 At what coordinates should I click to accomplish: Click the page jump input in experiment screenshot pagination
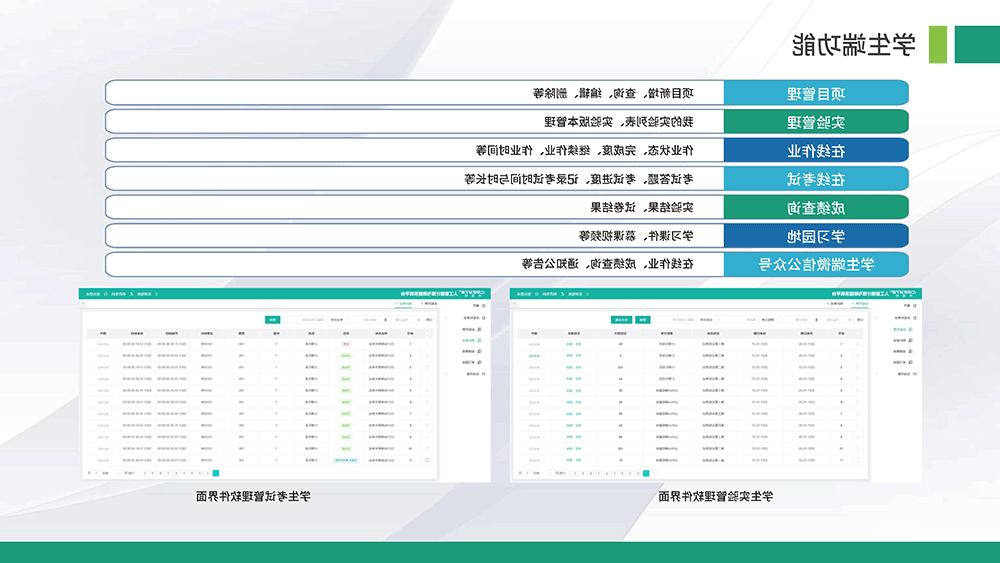click(x=528, y=473)
